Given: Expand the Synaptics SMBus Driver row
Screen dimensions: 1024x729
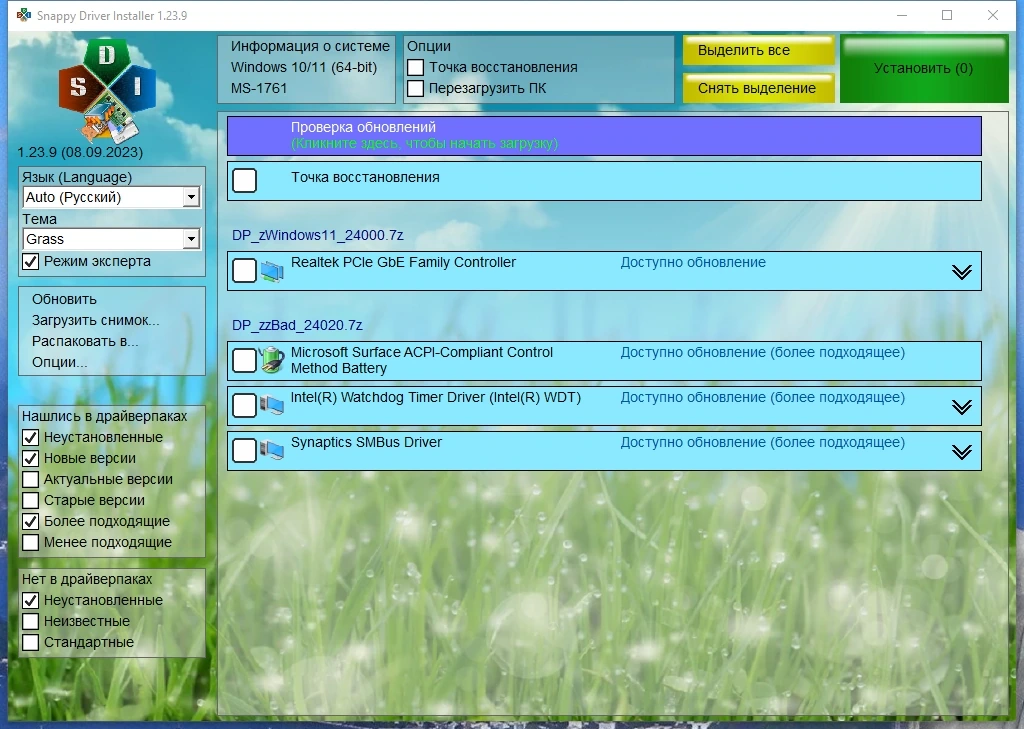Looking at the screenshot, I should click(961, 452).
